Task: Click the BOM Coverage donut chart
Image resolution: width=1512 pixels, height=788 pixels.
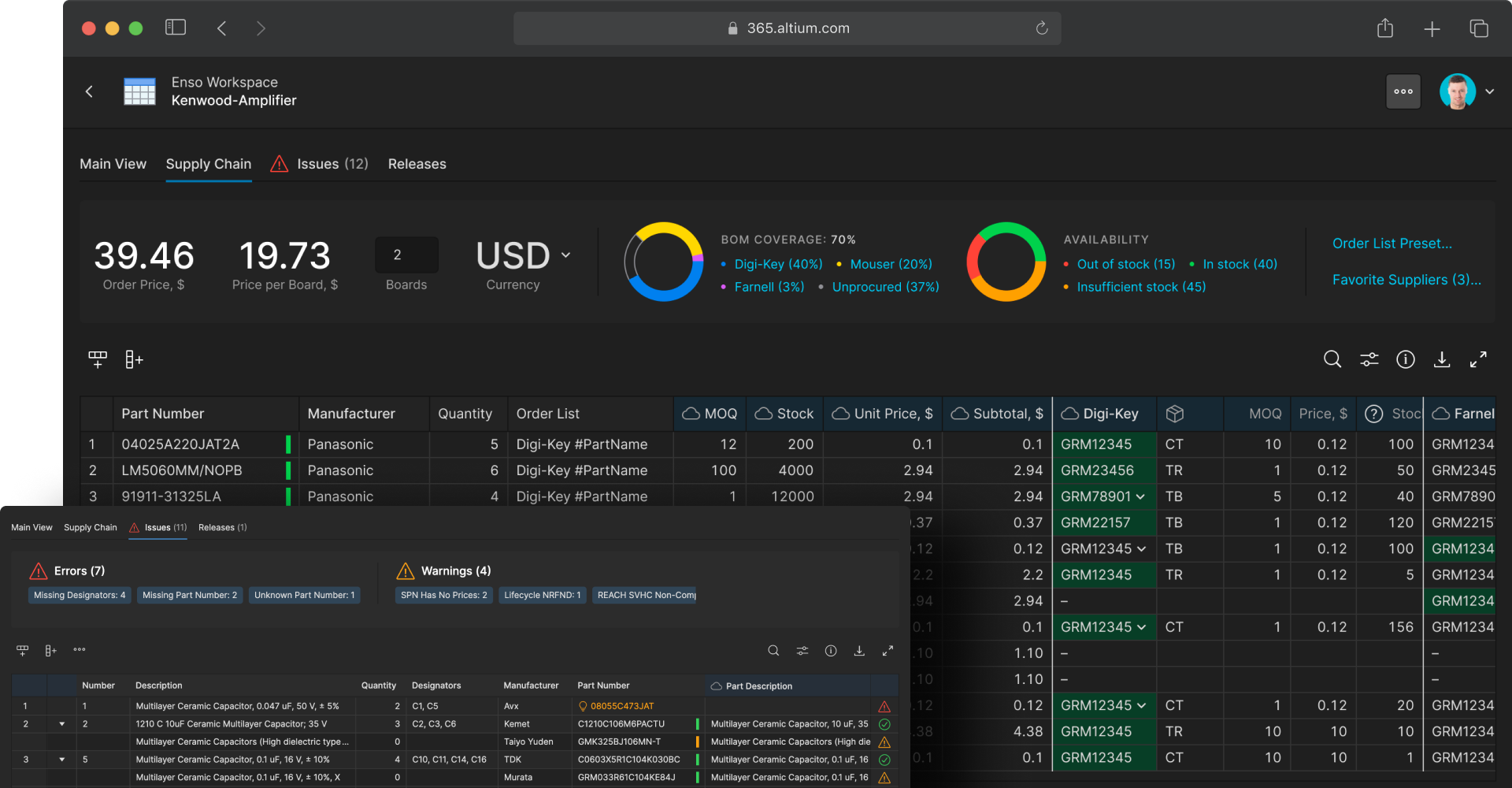Action: tap(663, 262)
